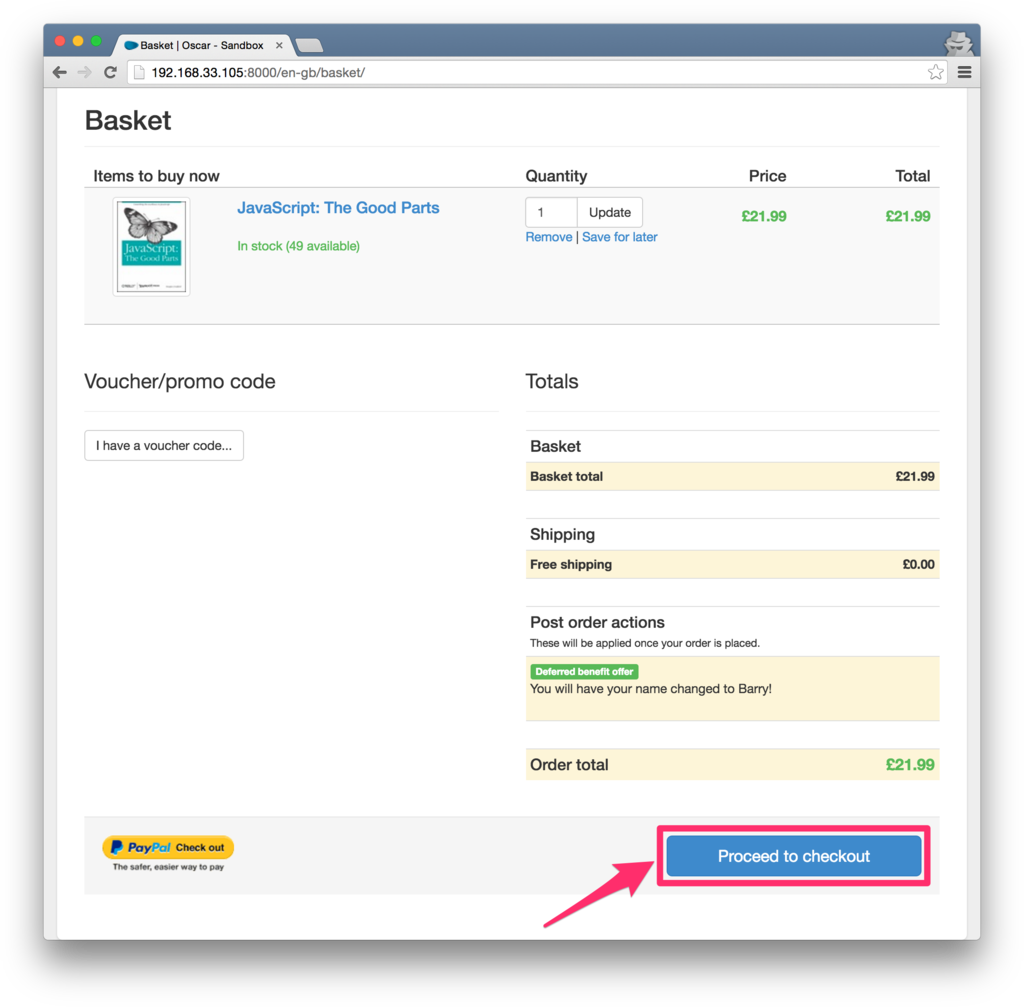Expand 'I have a voucher code...' button
The height and width of the screenshot is (1007, 1024).
[x=164, y=445]
